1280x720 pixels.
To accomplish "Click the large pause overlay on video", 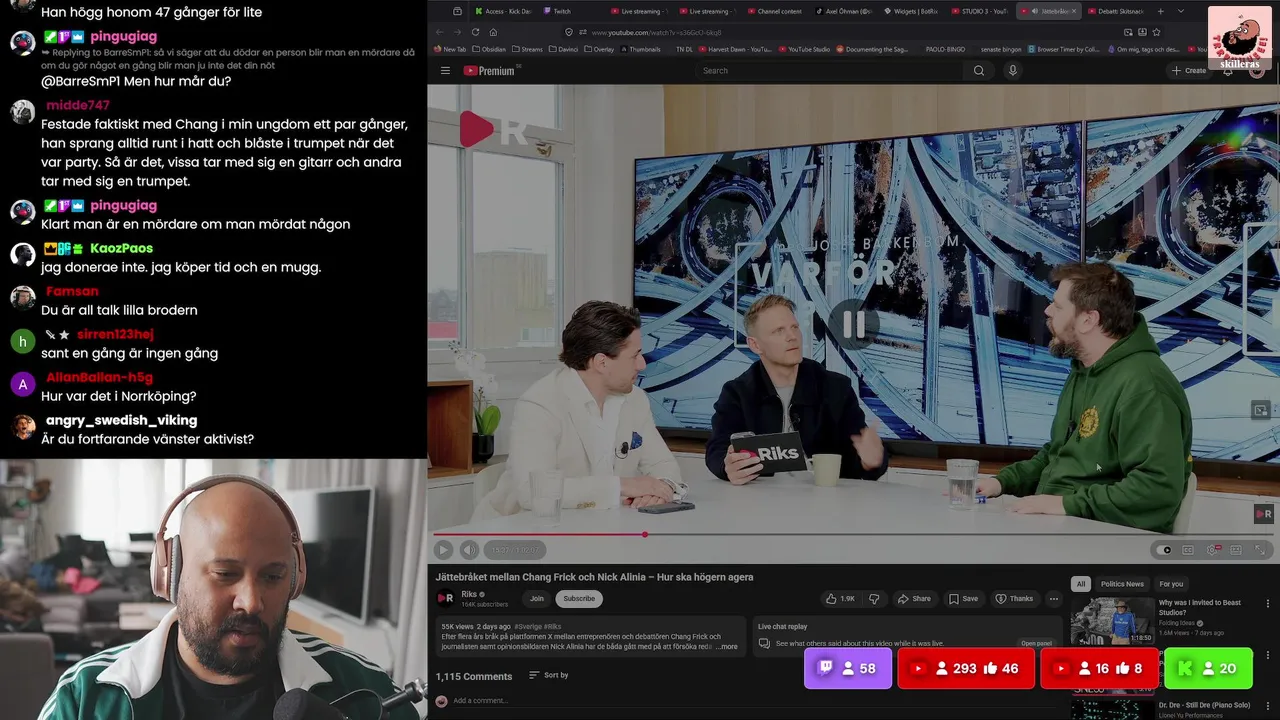I will (x=853, y=325).
